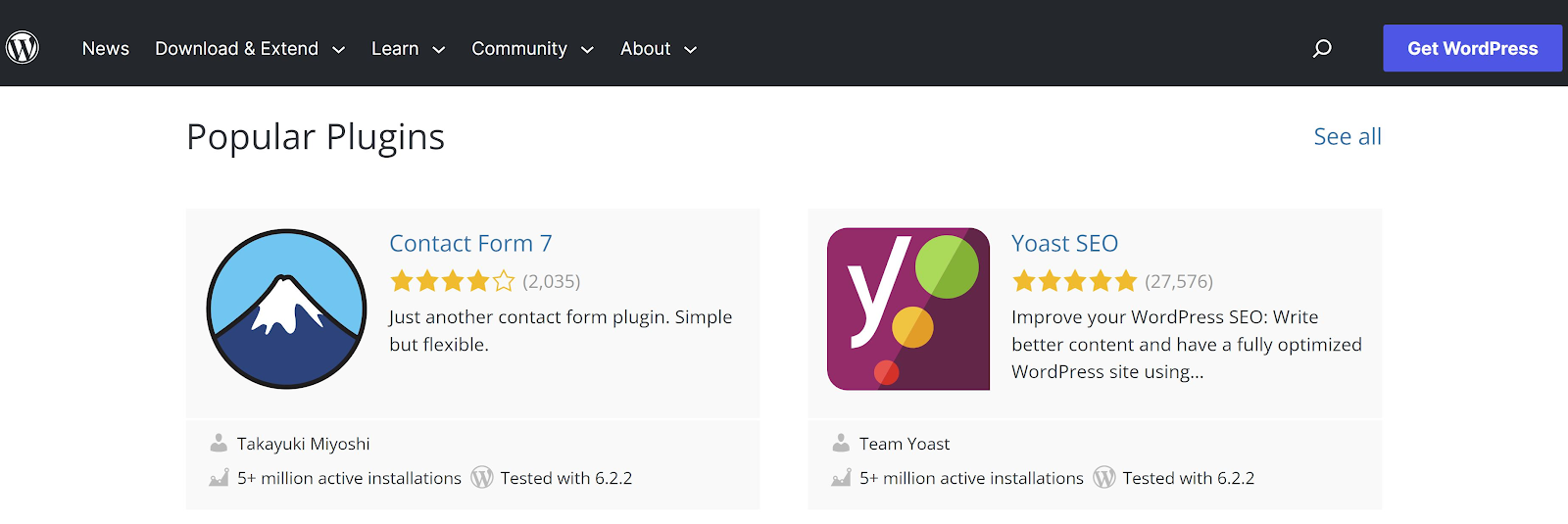Screen dimensions: 1568x524
Task: Click the installations chart icon under Yoast SEO
Action: click(841, 478)
